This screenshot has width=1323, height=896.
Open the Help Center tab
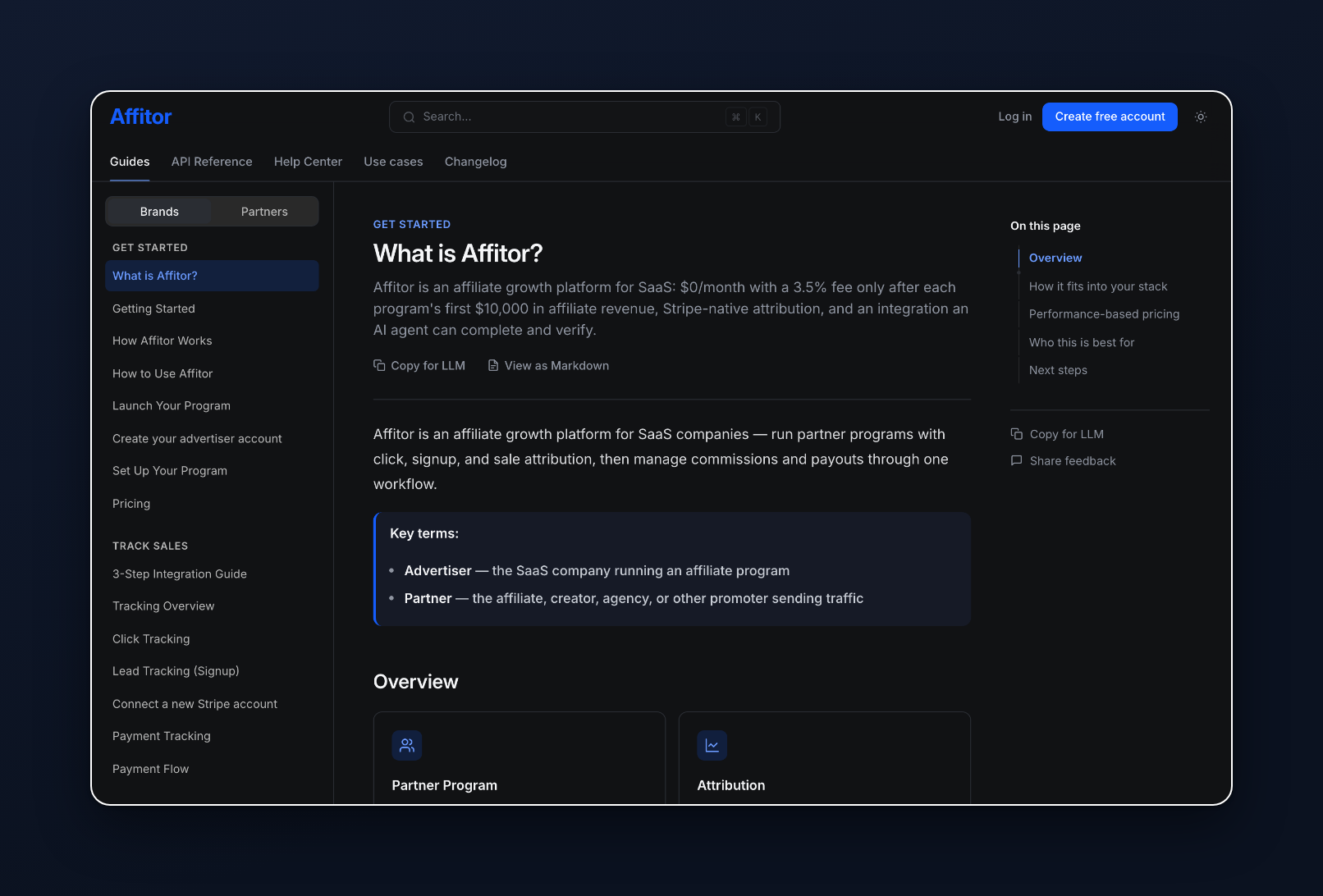pos(308,162)
